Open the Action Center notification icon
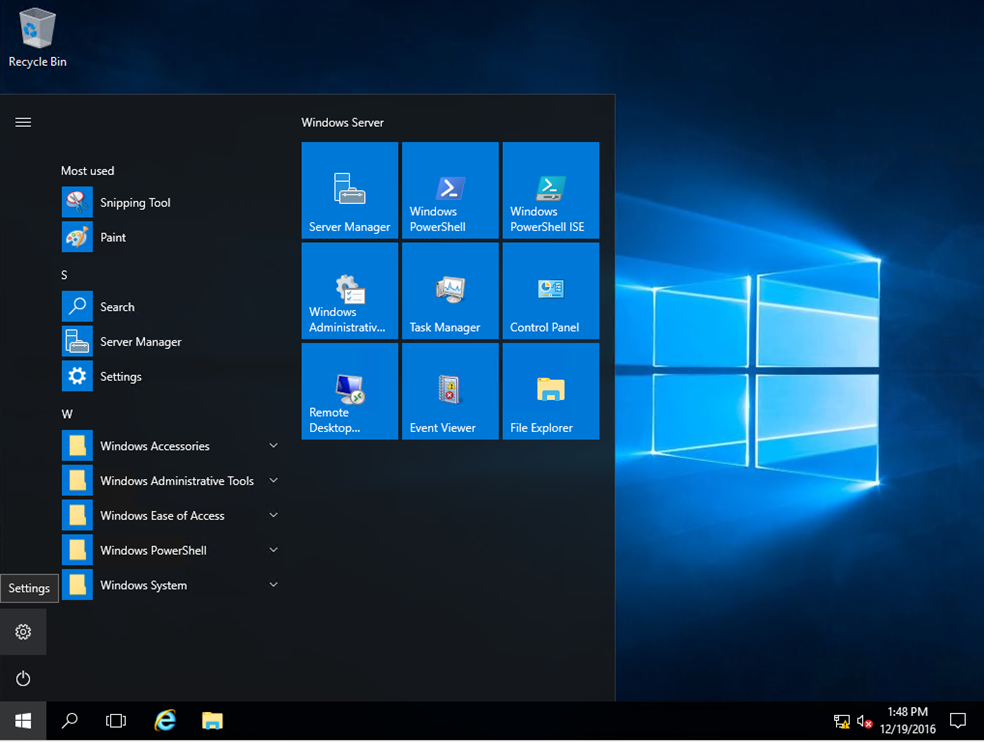 pyautogui.click(x=957, y=721)
